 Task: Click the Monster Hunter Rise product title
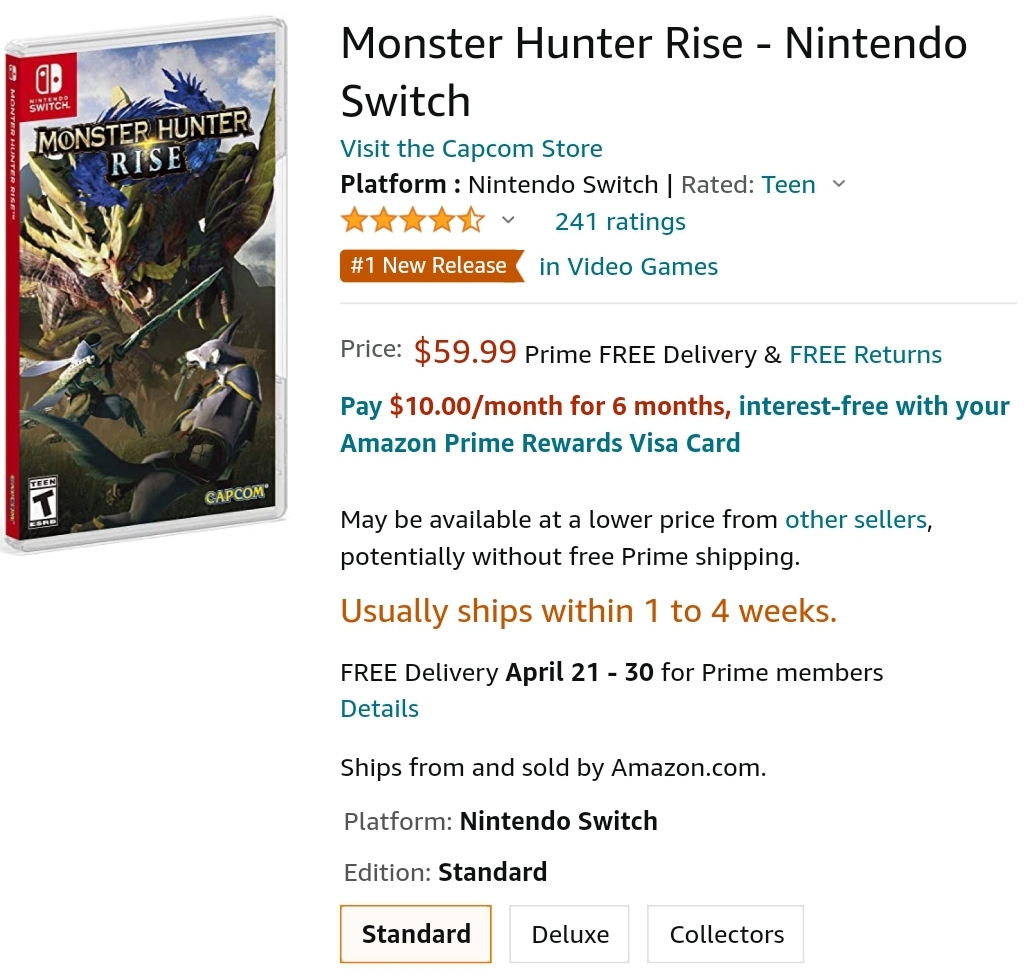653,72
